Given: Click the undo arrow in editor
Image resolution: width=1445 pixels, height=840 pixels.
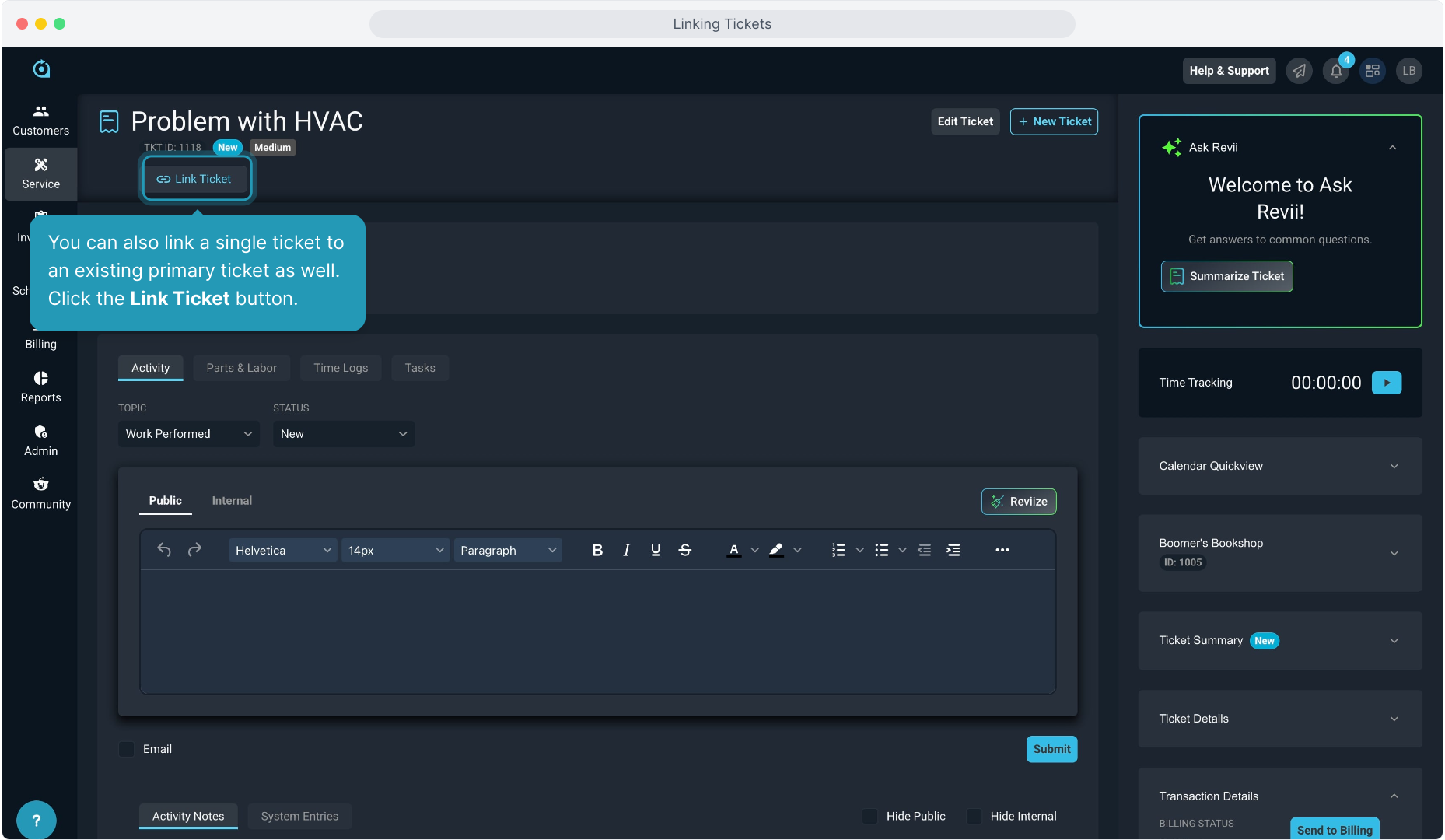Looking at the screenshot, I should 164,550.
